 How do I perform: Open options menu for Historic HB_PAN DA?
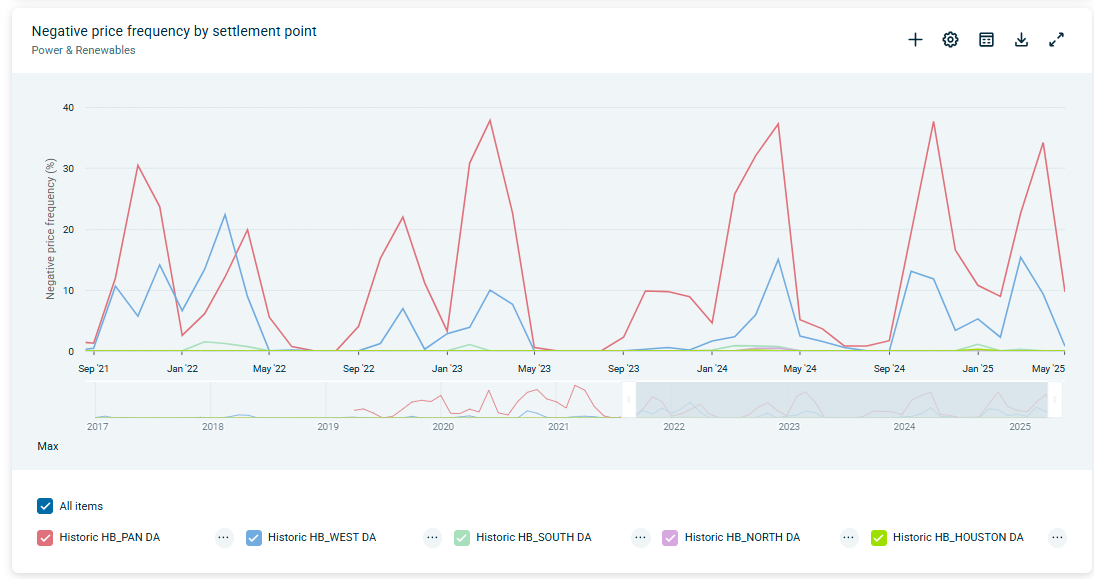[224, 537]
